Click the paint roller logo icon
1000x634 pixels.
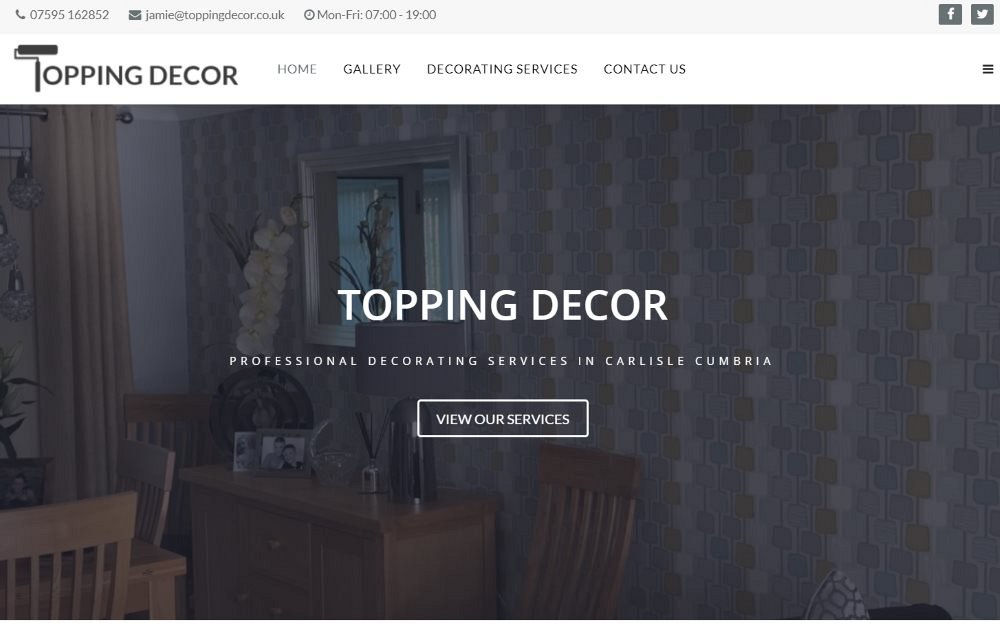point(36,68)
